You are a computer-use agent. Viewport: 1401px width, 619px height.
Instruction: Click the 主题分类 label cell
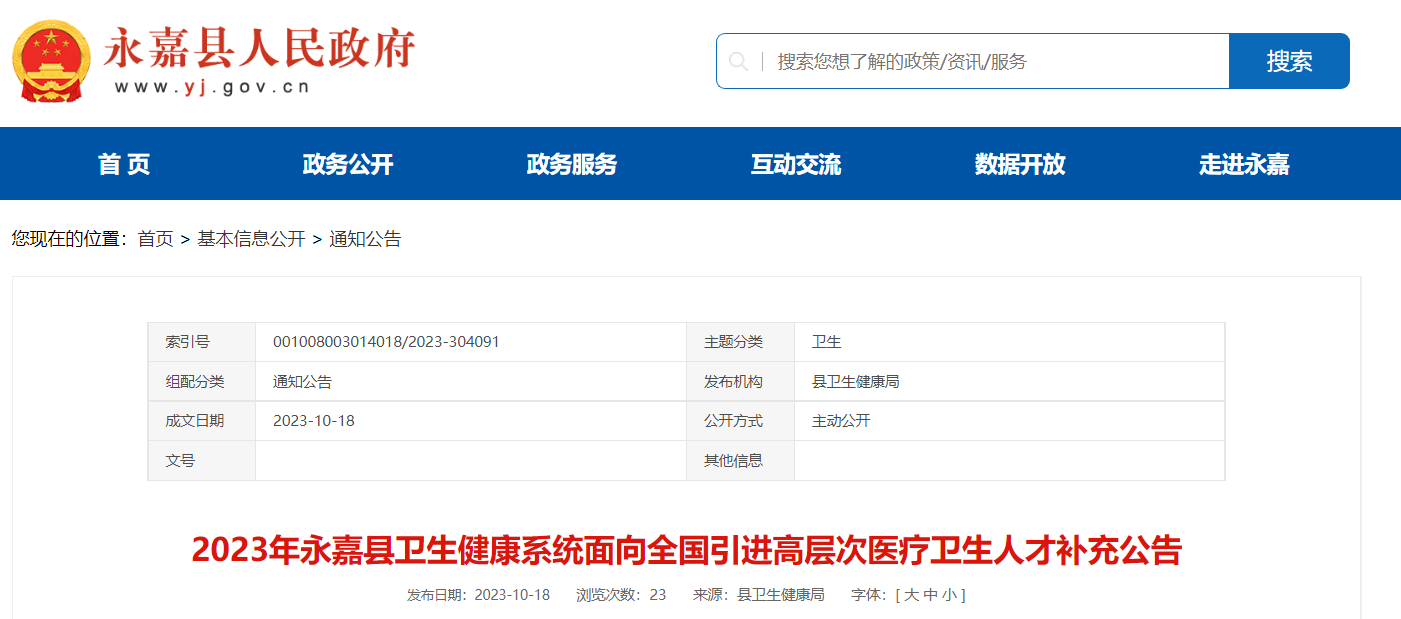[x=740, y=342]
